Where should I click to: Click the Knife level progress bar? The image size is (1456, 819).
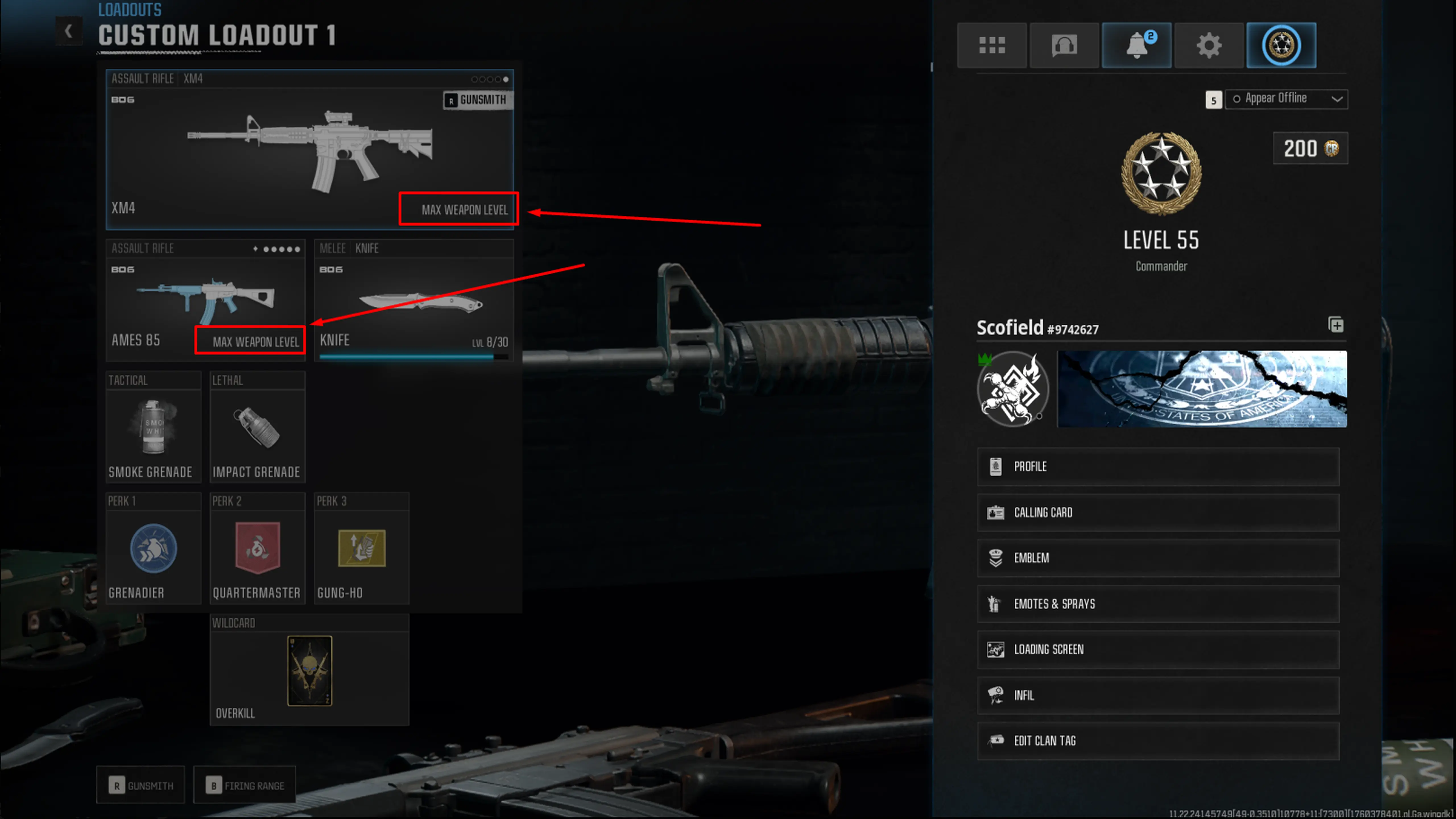point(414,357)
